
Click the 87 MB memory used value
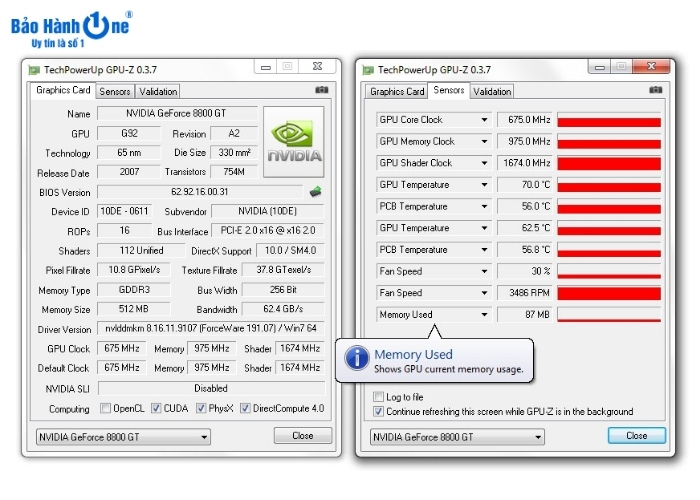pyautogui.click(x=525, y=314)
